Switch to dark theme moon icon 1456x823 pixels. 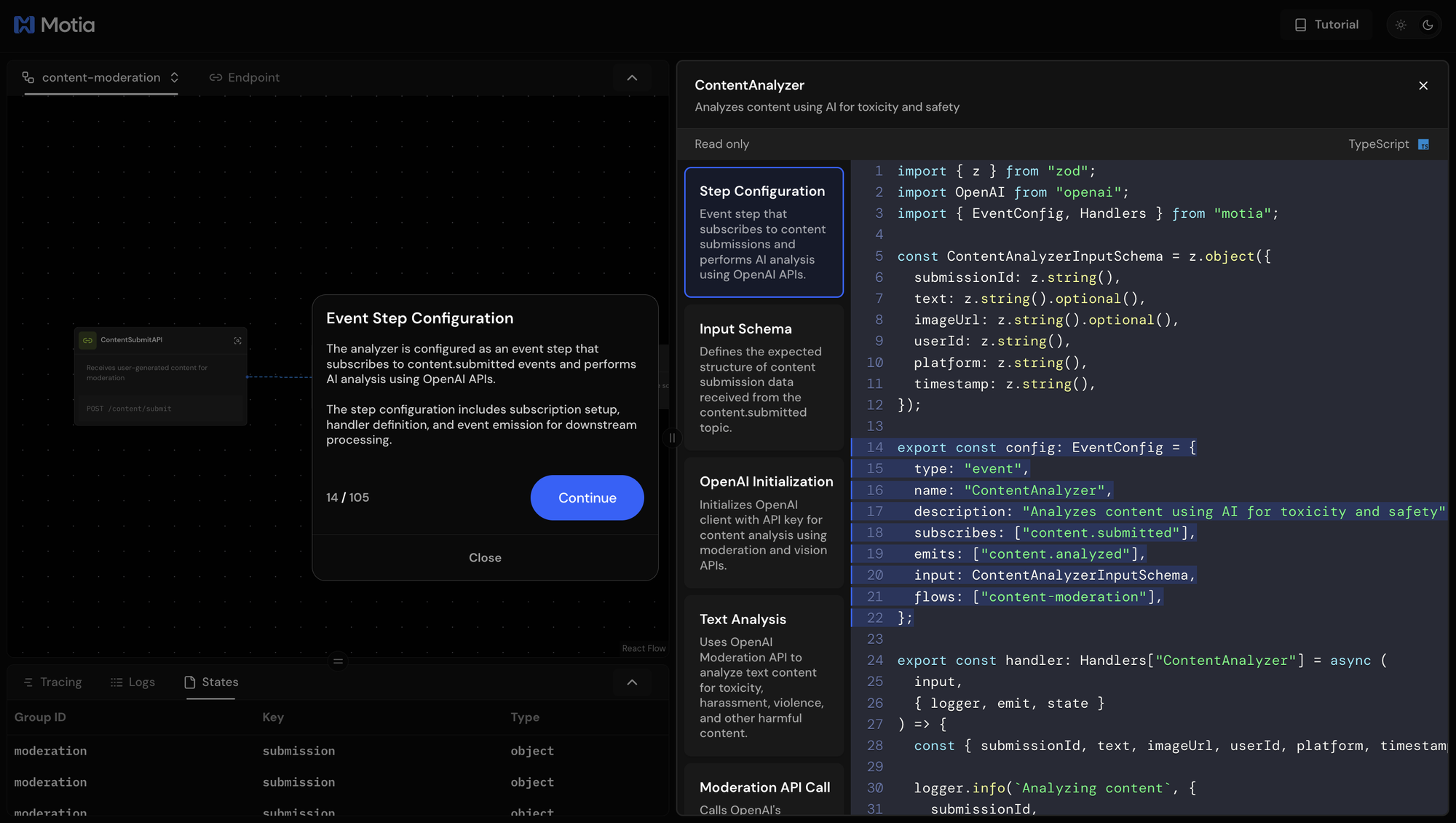coord(1428,25)
